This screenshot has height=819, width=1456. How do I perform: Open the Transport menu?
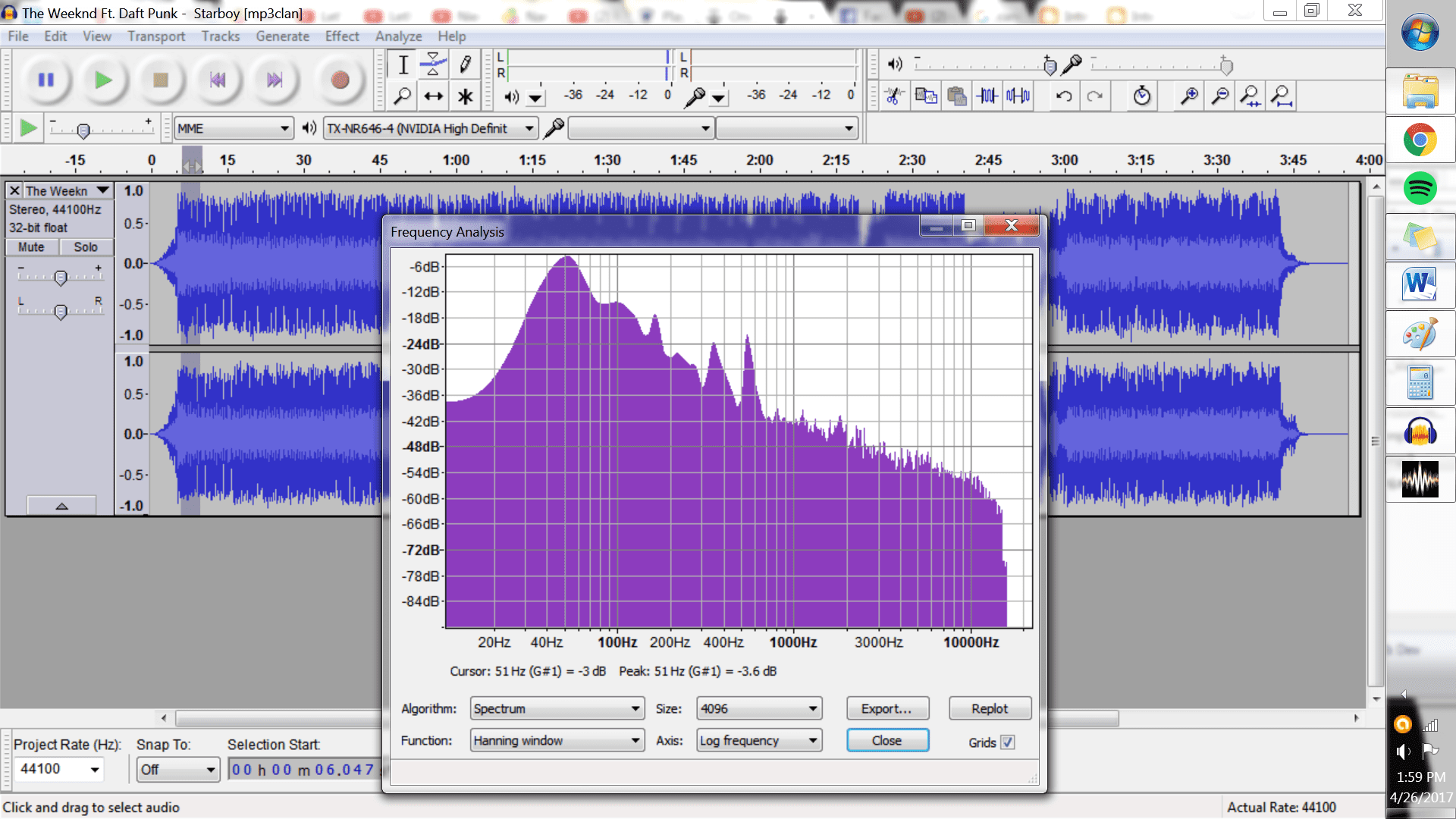pos(156,36)
